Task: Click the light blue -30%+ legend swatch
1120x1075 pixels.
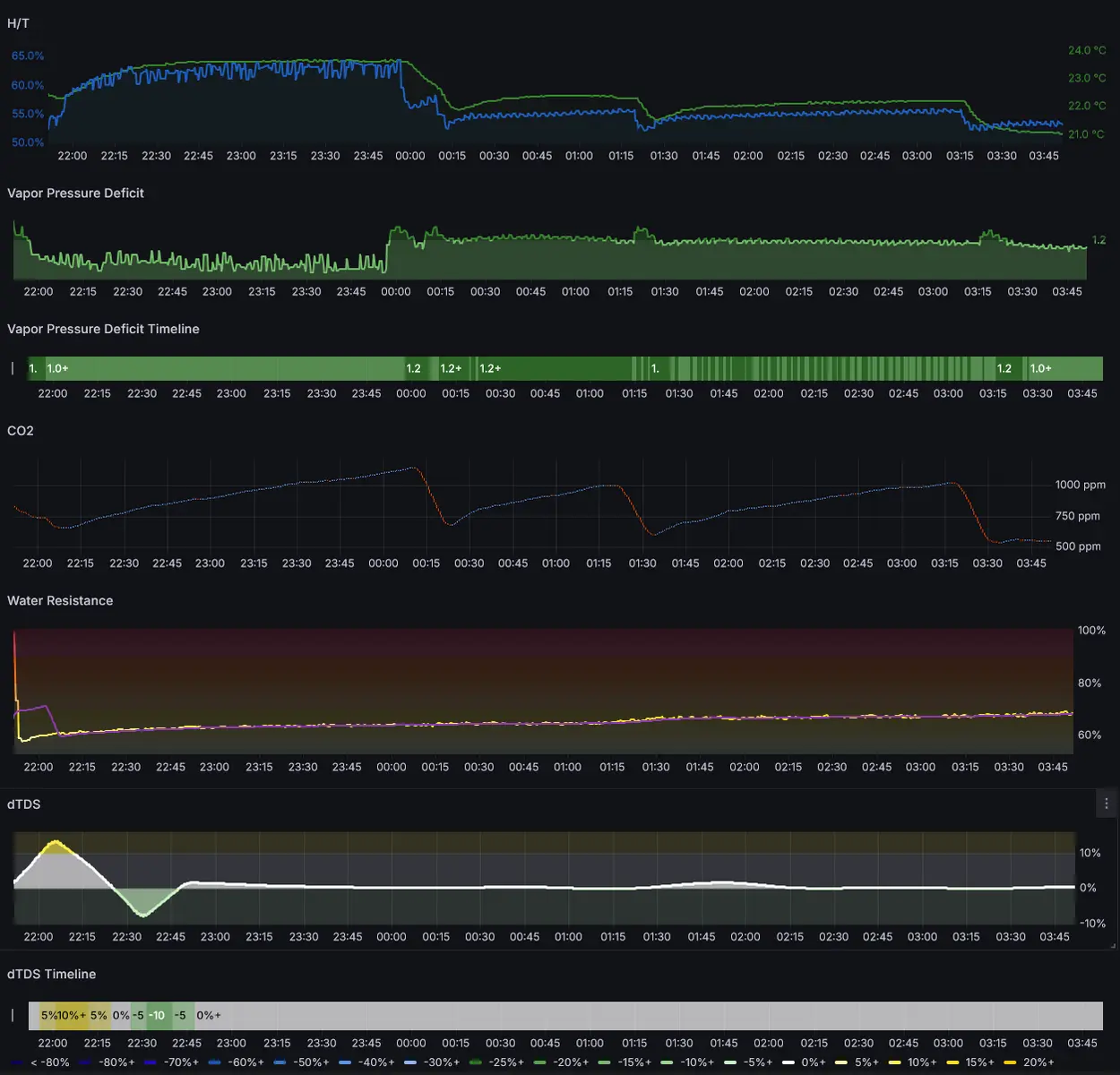Action: tap(410, 1062)
